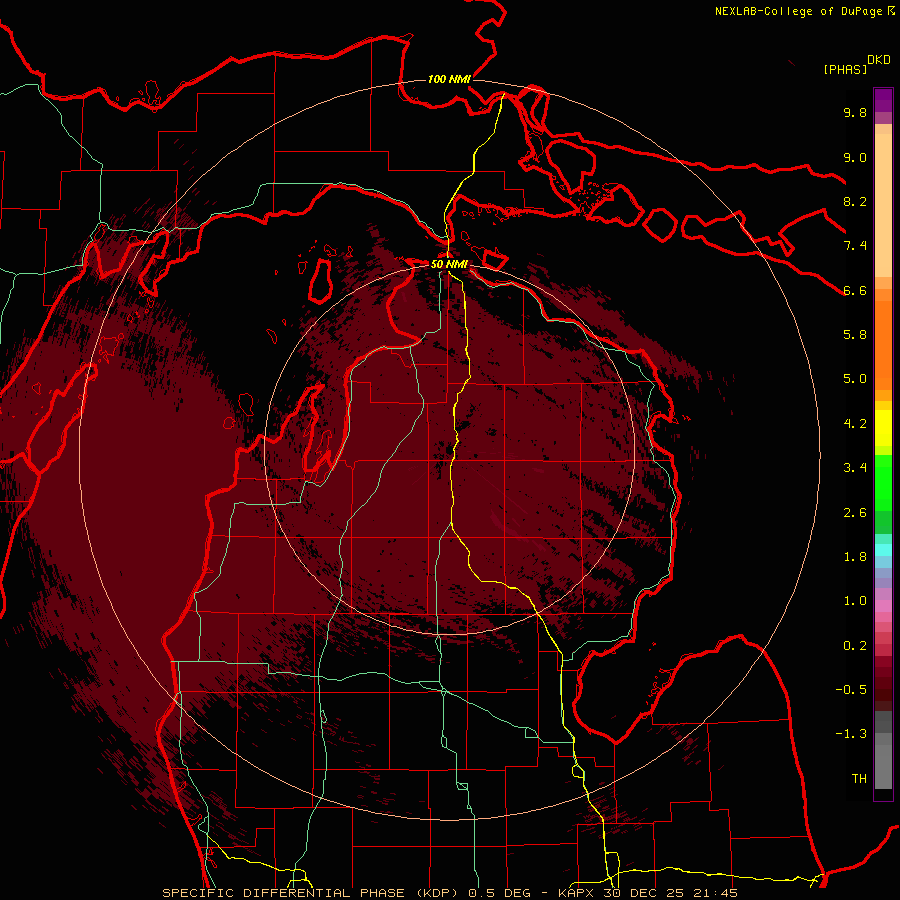Click the "5.8" value on the color scale
The width and height of the screenshot is (900, 900).
pos(855,334)
